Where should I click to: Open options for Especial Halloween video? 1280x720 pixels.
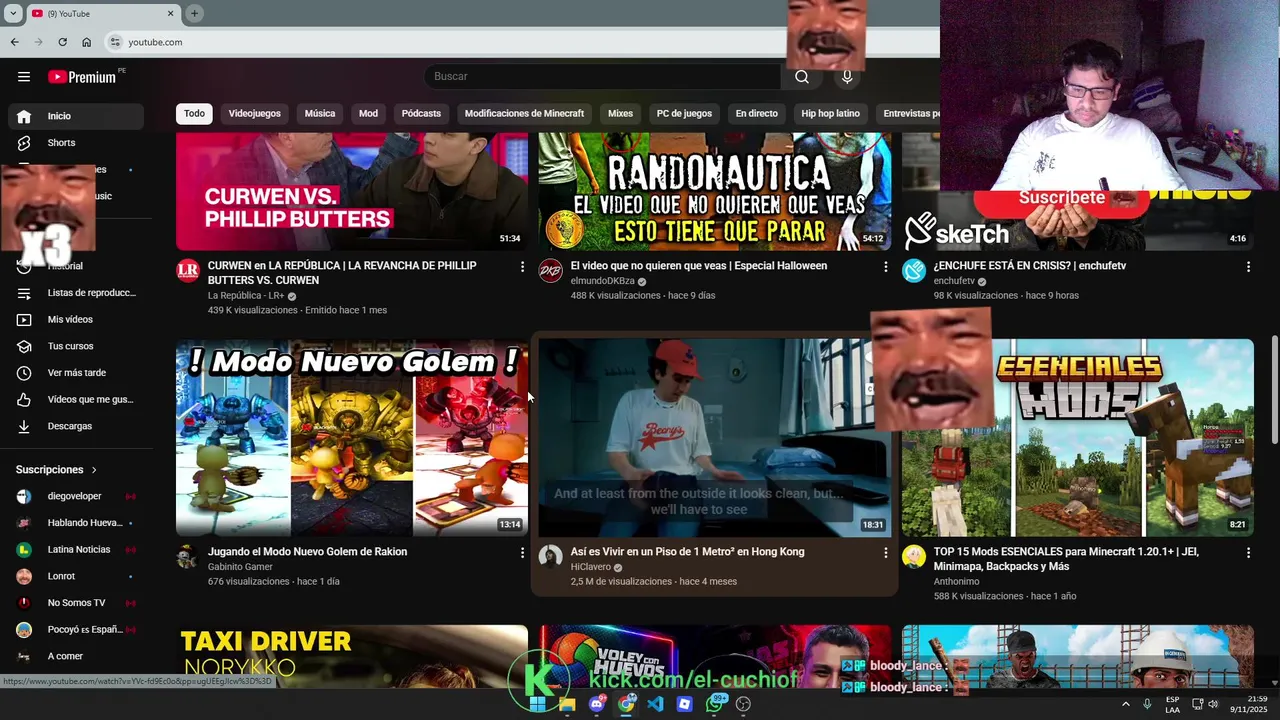[885, 267]
